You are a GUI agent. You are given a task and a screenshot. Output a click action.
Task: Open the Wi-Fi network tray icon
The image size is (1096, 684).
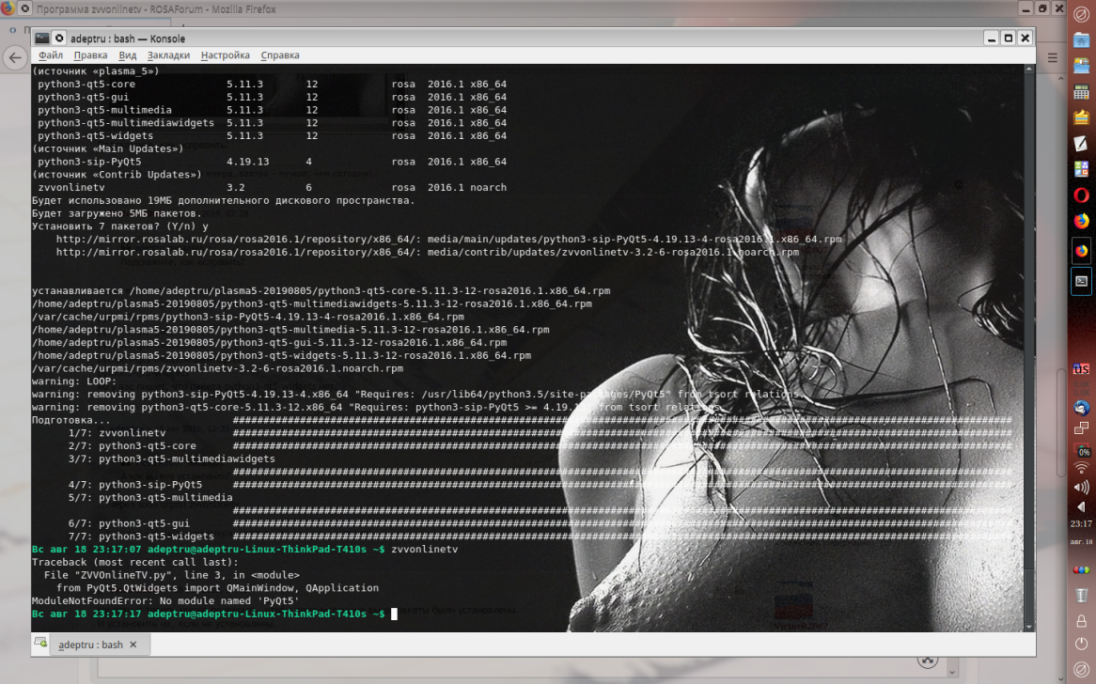pyautogui.click(x=1081, y=468)
